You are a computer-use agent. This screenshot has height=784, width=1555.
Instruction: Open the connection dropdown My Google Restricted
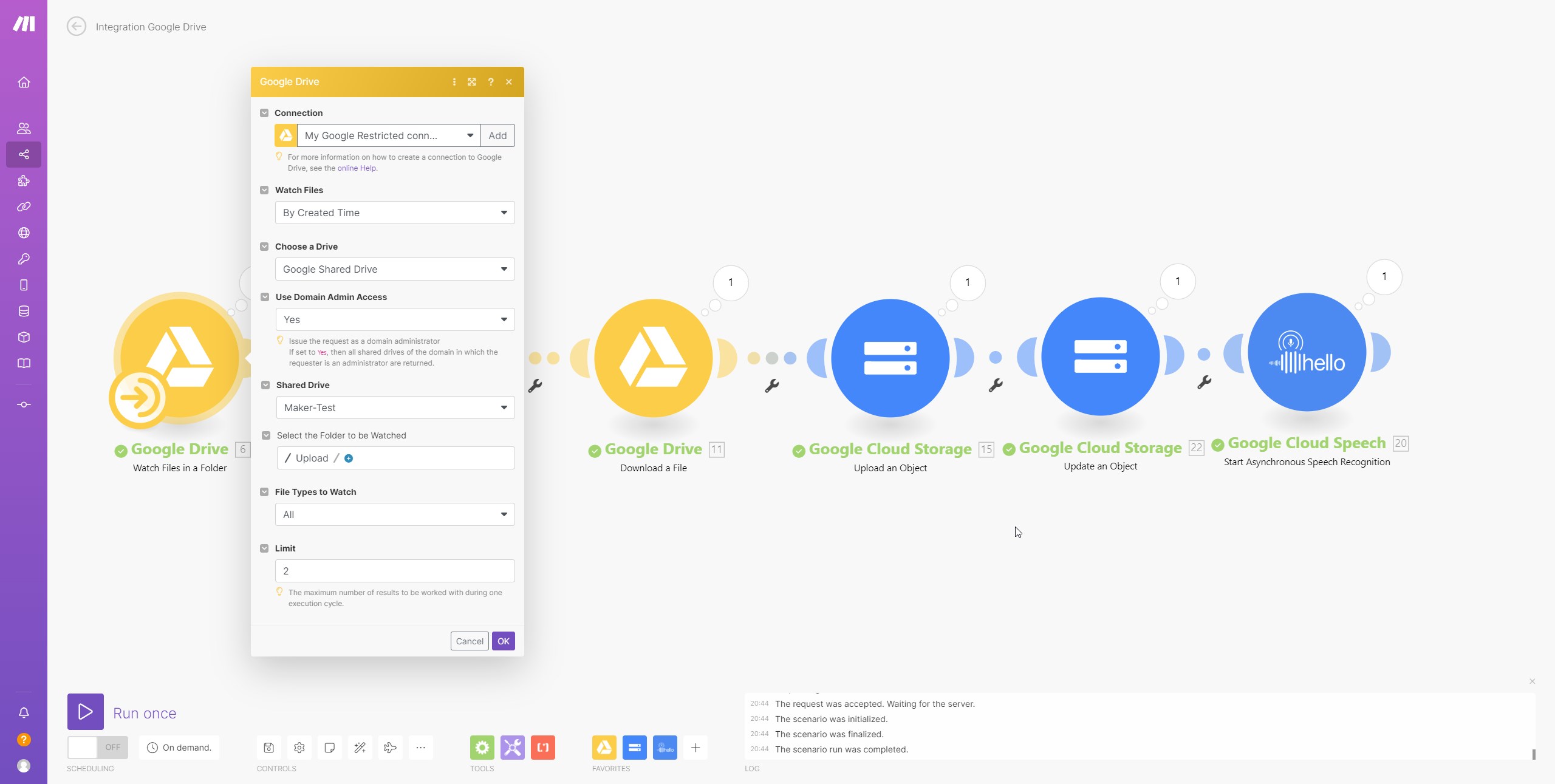pyautogui.click(x=389, y=135)
